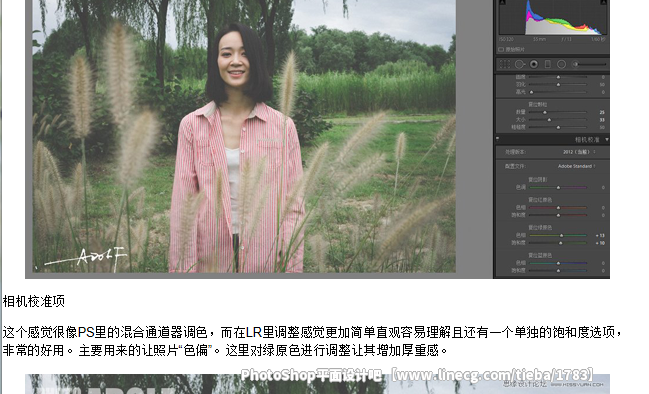Click the grain size value 33
649x394 pixels.
click(x=602, y=120)
